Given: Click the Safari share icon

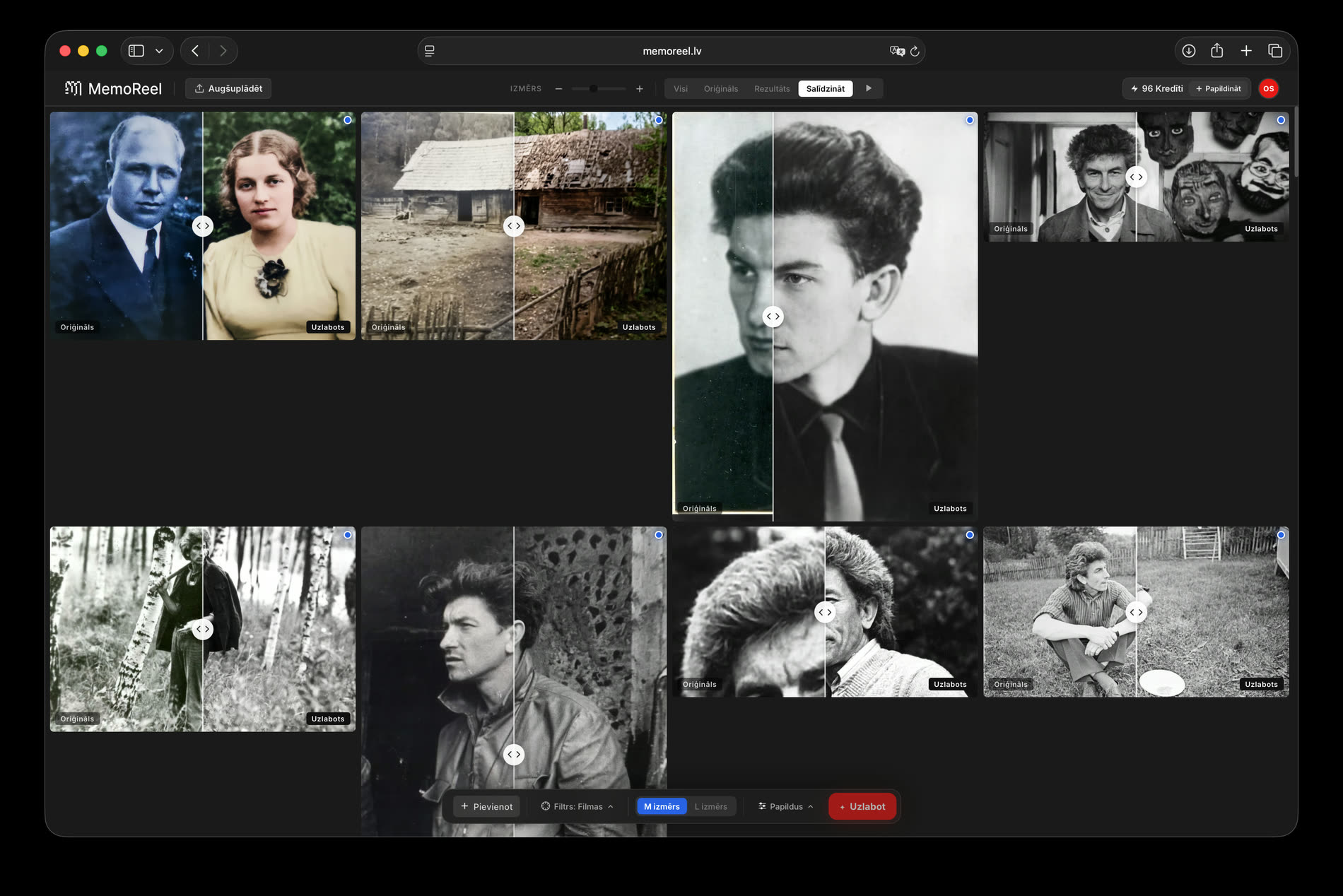Looking at the screenshot, I should coord(1217,51).
